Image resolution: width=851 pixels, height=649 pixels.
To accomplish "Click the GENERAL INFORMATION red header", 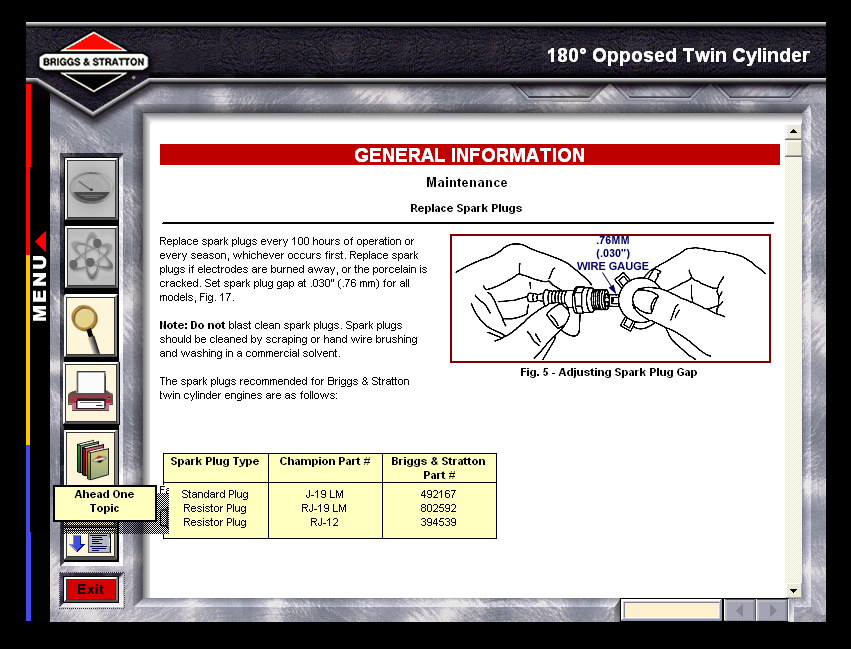I will click(x=469, y=155).
